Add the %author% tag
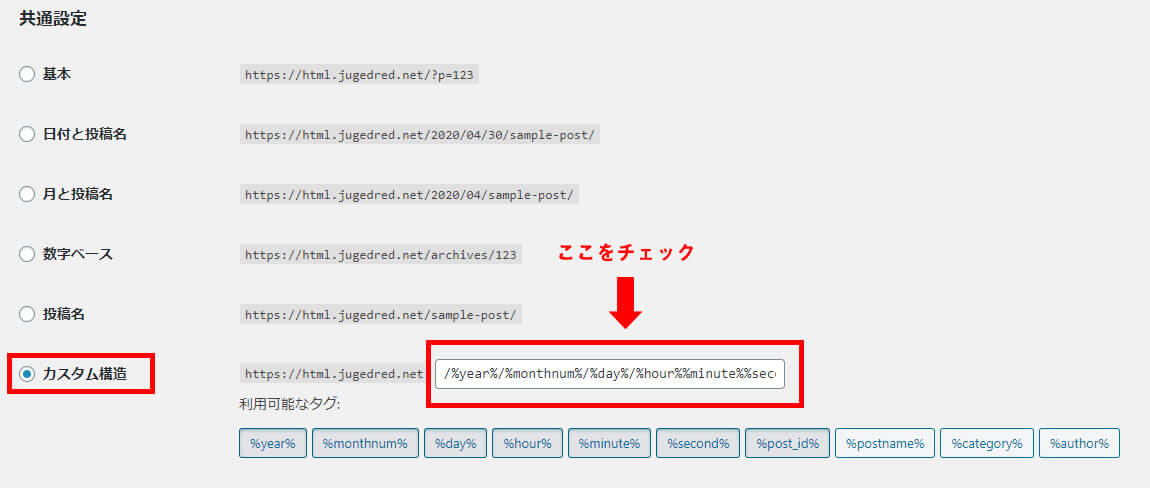1150x488 pixels. [1079, 443]
